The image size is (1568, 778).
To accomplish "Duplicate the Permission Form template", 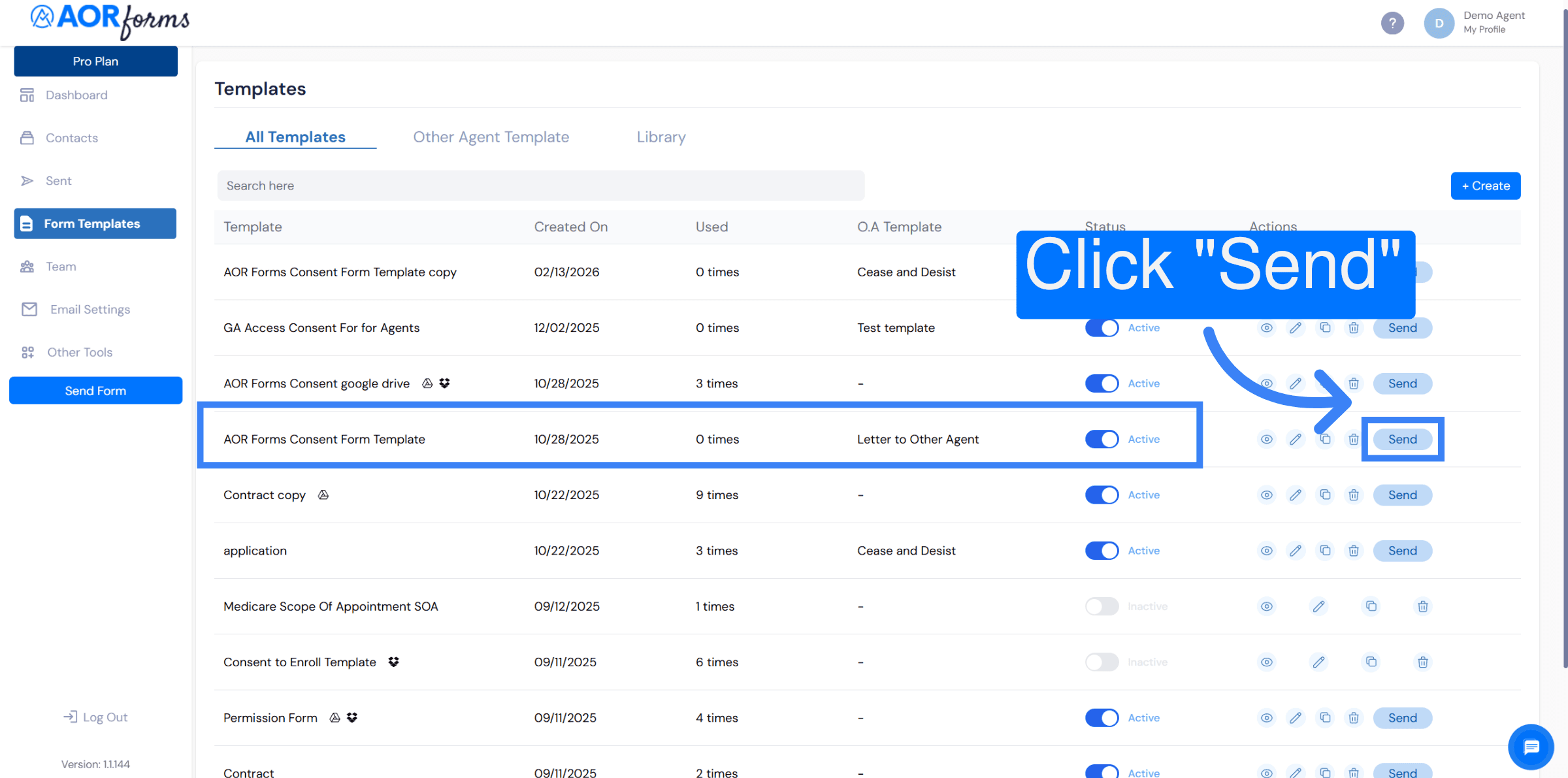I will pyautogui.click(x=1325, y=717).
